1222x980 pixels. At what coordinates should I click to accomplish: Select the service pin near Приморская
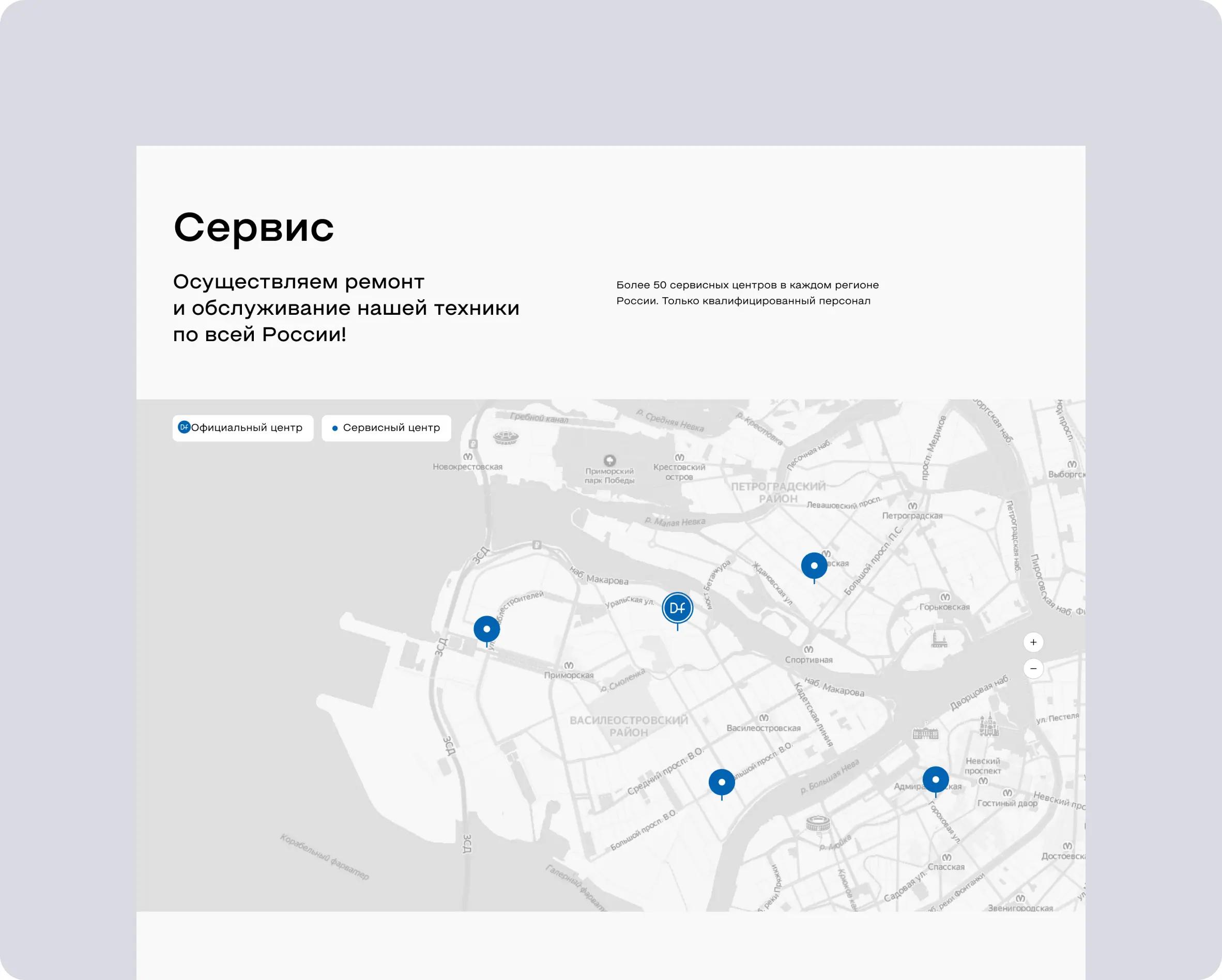(487, 630)
